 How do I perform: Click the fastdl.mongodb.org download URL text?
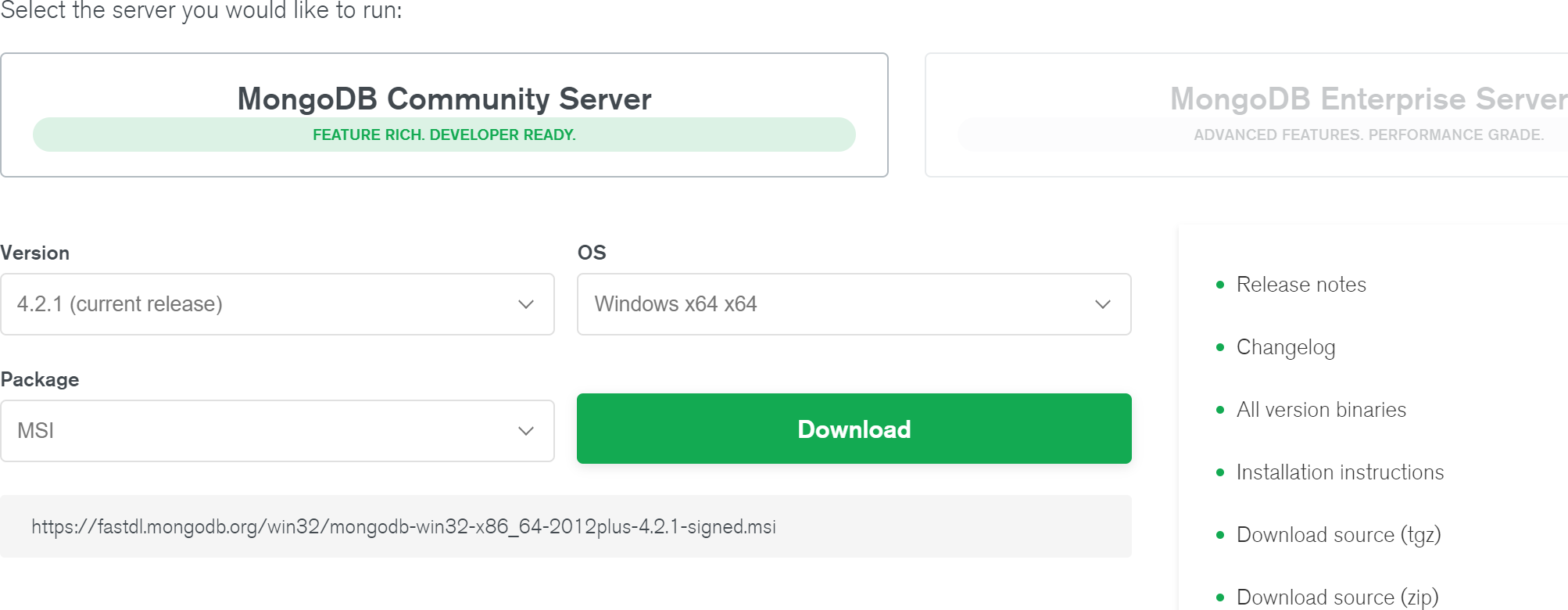(x=403, y=527)
